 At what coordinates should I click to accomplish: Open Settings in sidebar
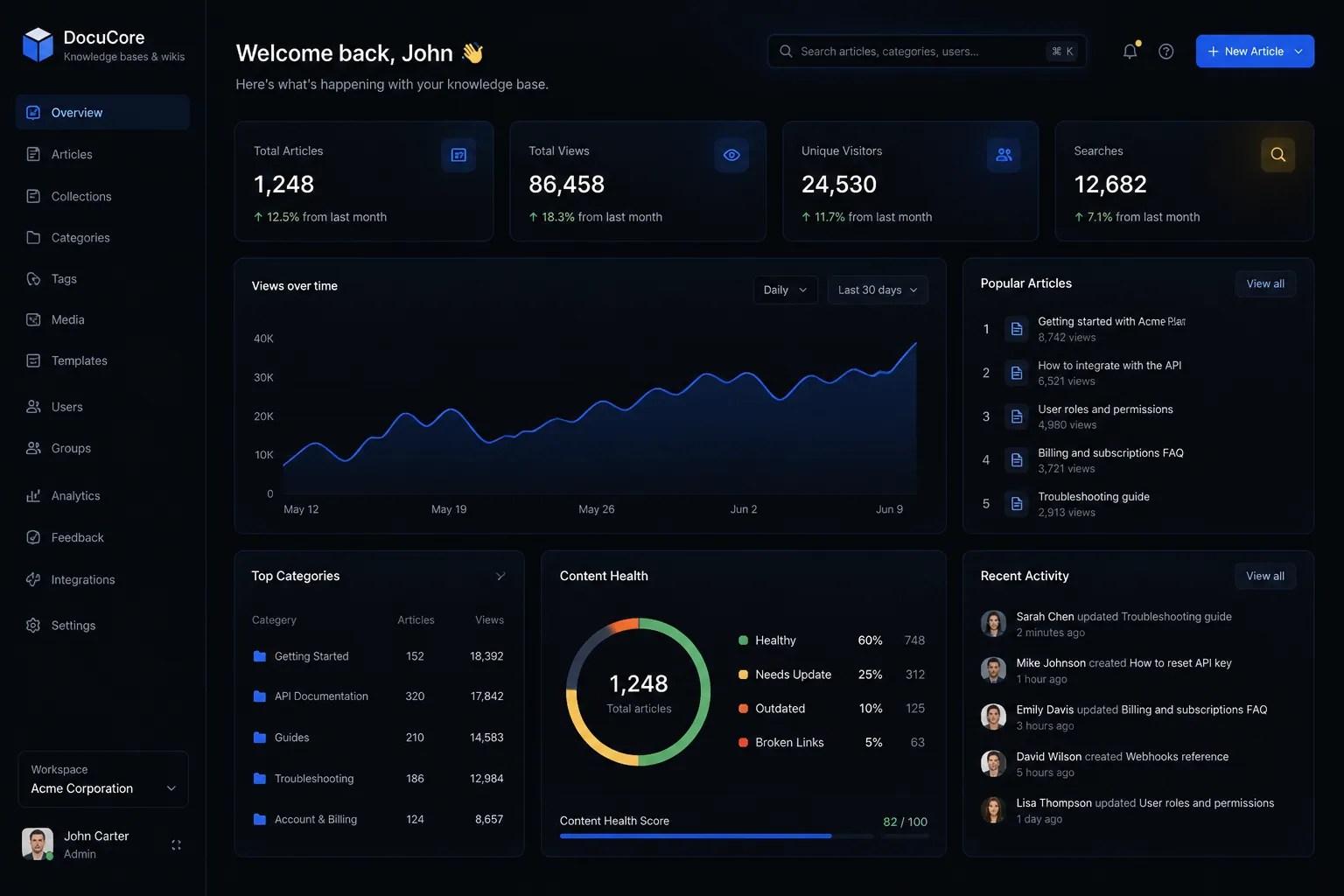coord(102,625)
